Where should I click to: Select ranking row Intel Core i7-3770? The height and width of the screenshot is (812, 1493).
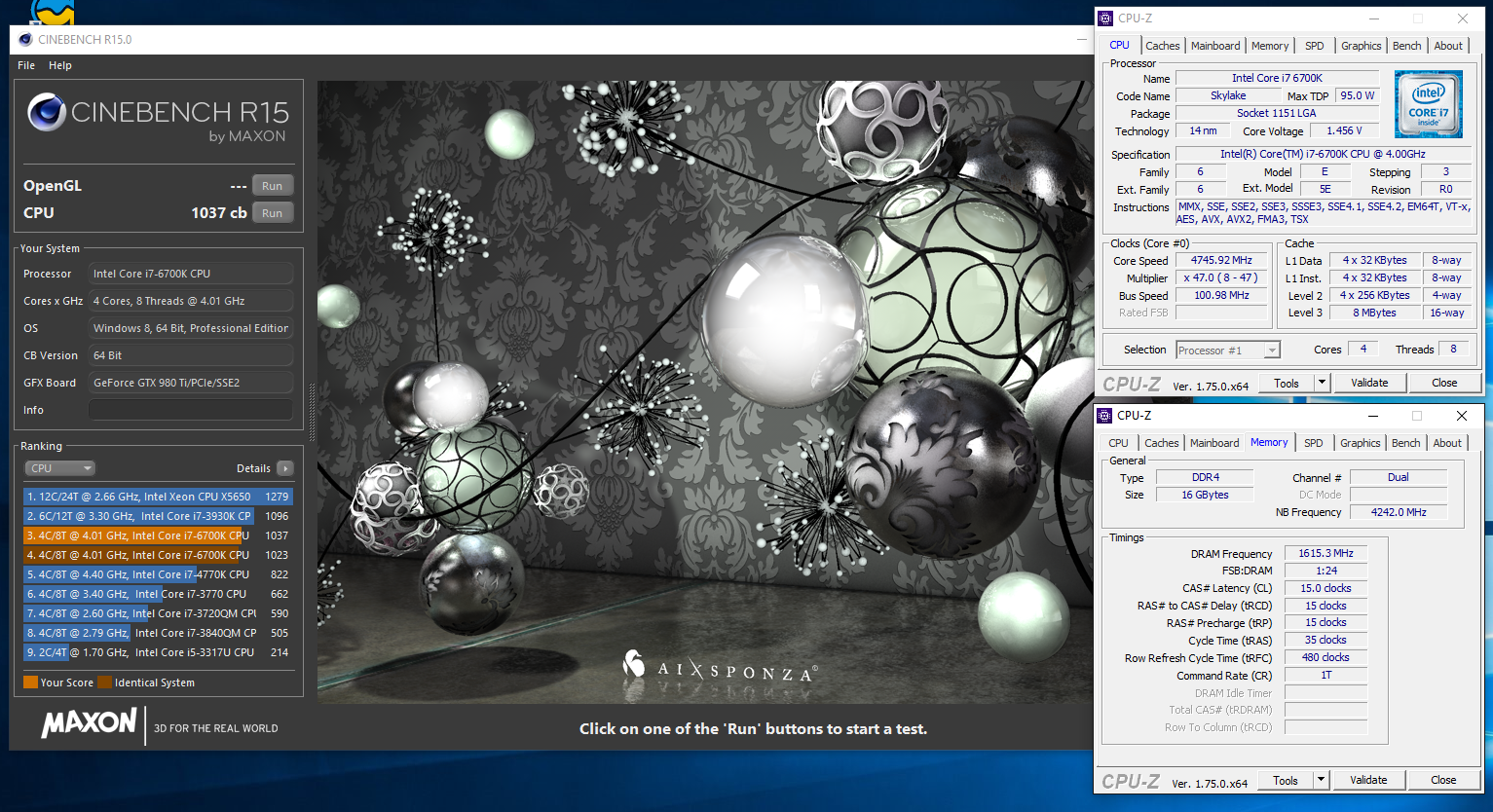pyautogui.click(x=158, y=594)
